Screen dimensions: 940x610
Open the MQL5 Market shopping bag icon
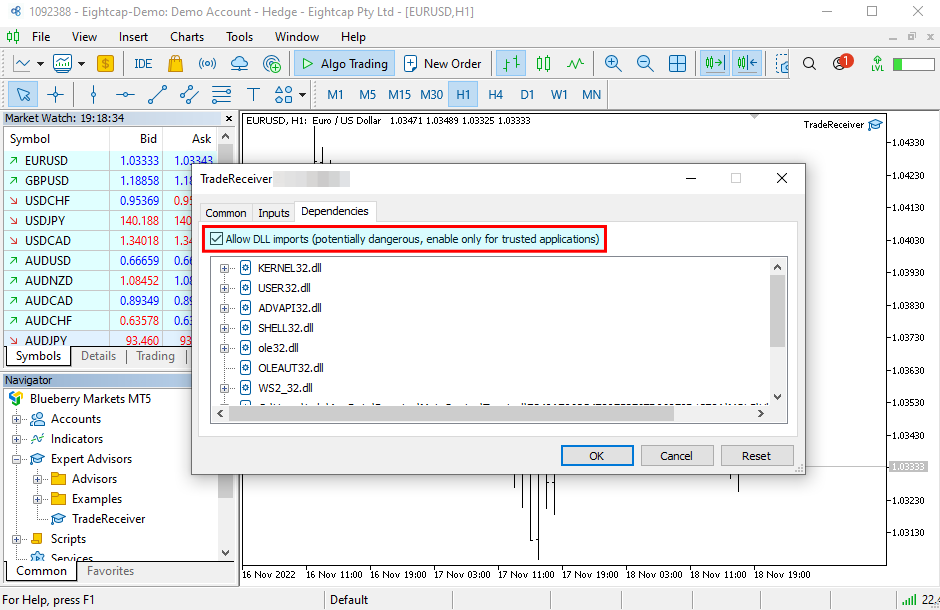[x=176, y=63]
